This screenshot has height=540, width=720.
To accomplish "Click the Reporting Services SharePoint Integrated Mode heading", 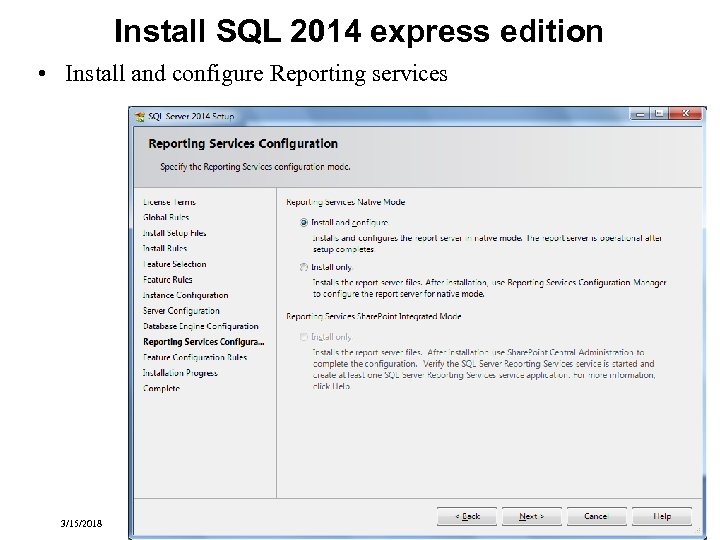I will (374, 316).
